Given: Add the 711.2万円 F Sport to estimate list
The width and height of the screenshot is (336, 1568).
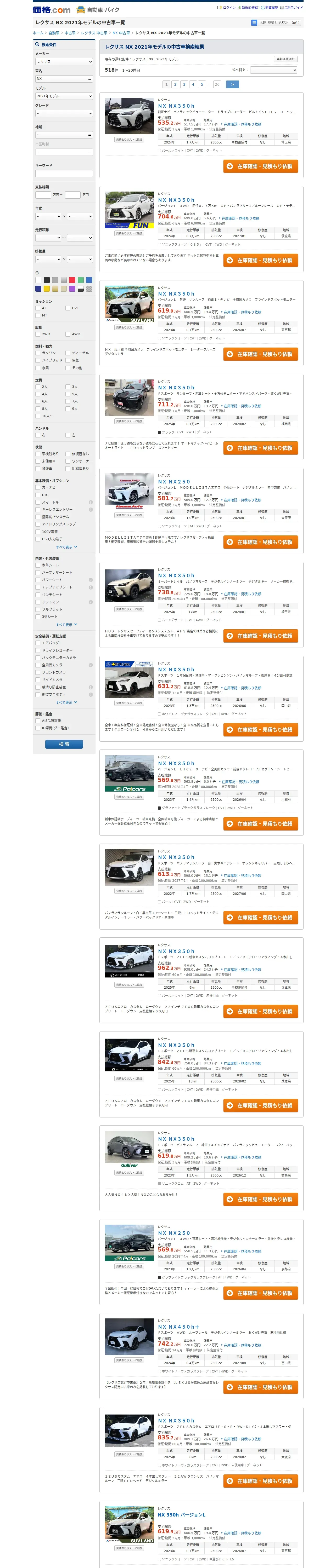Looking at the screenshot, I should (x=129, y=421).
